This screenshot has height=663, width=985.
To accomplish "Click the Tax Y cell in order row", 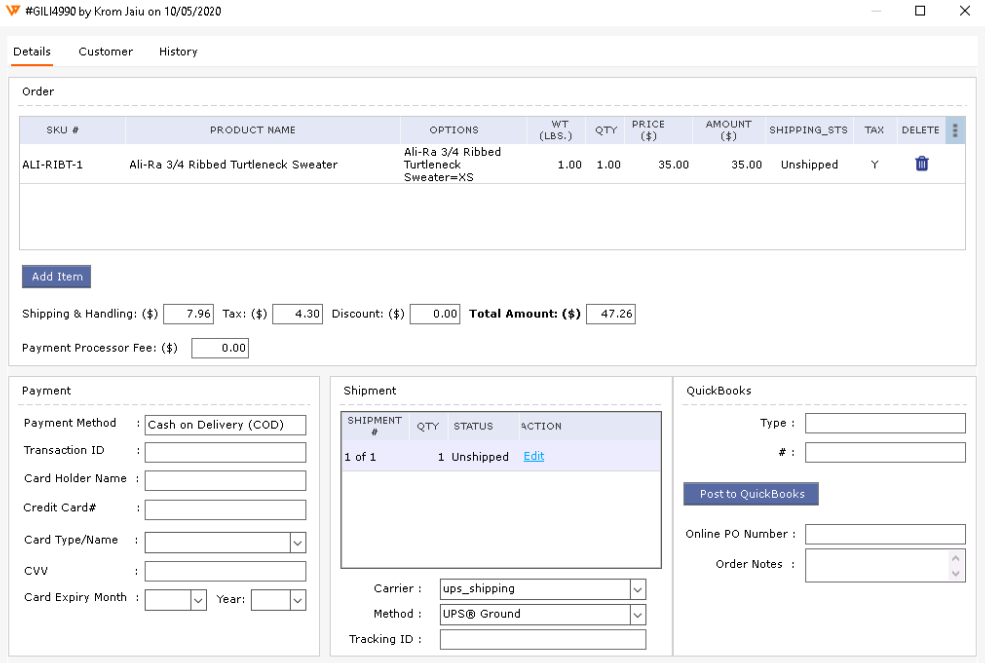I will click(x=874, y=165).
